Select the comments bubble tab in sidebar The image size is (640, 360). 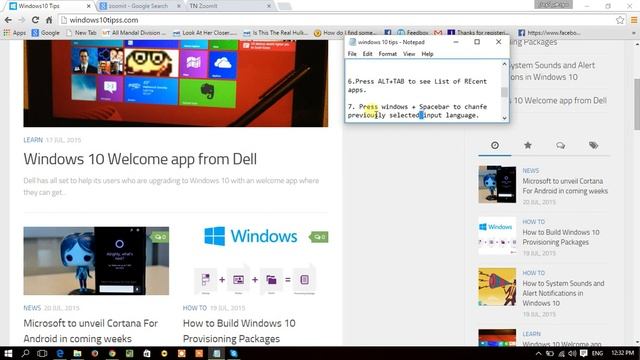click(560, 145)
